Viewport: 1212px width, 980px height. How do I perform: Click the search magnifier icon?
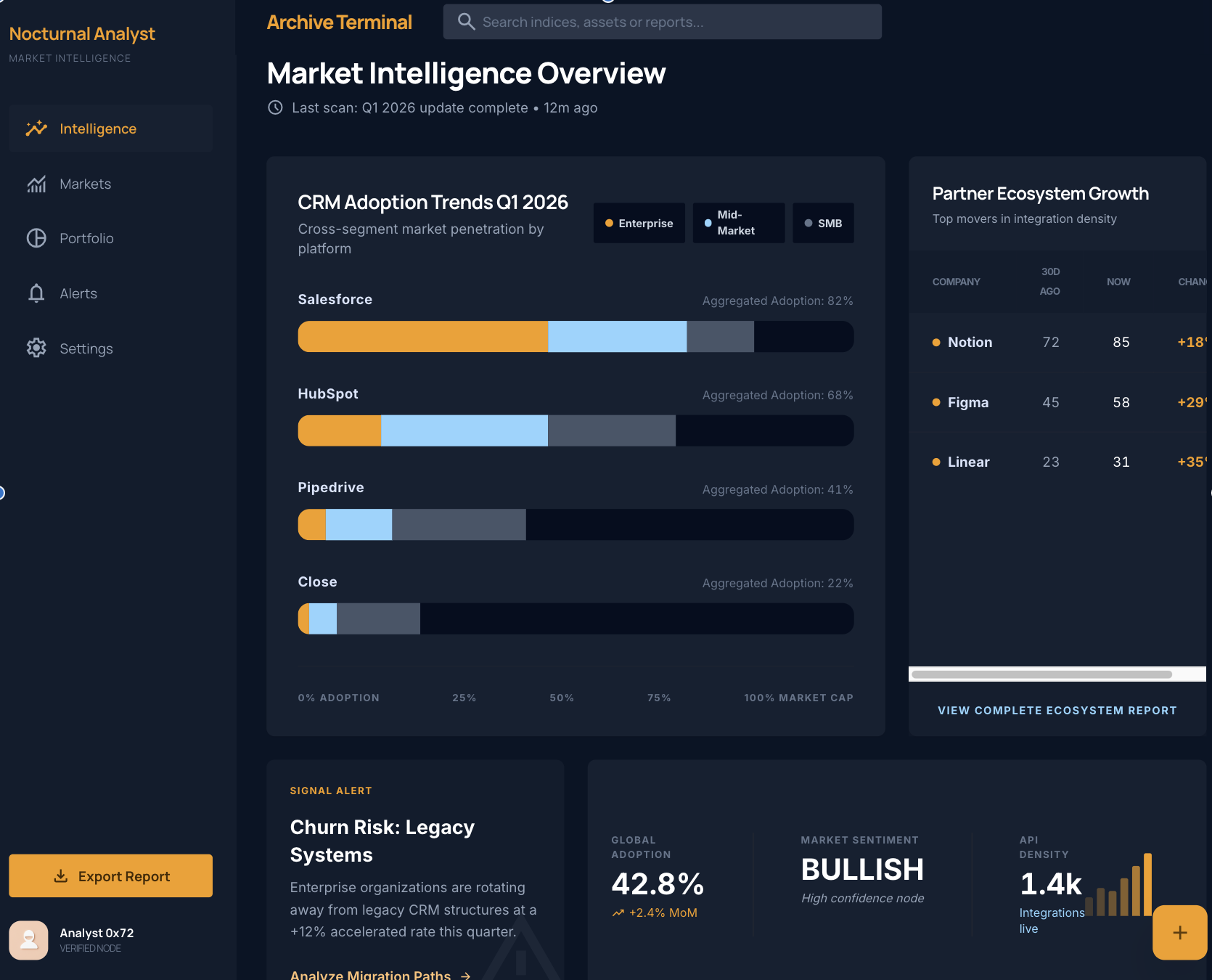point(467,22)
